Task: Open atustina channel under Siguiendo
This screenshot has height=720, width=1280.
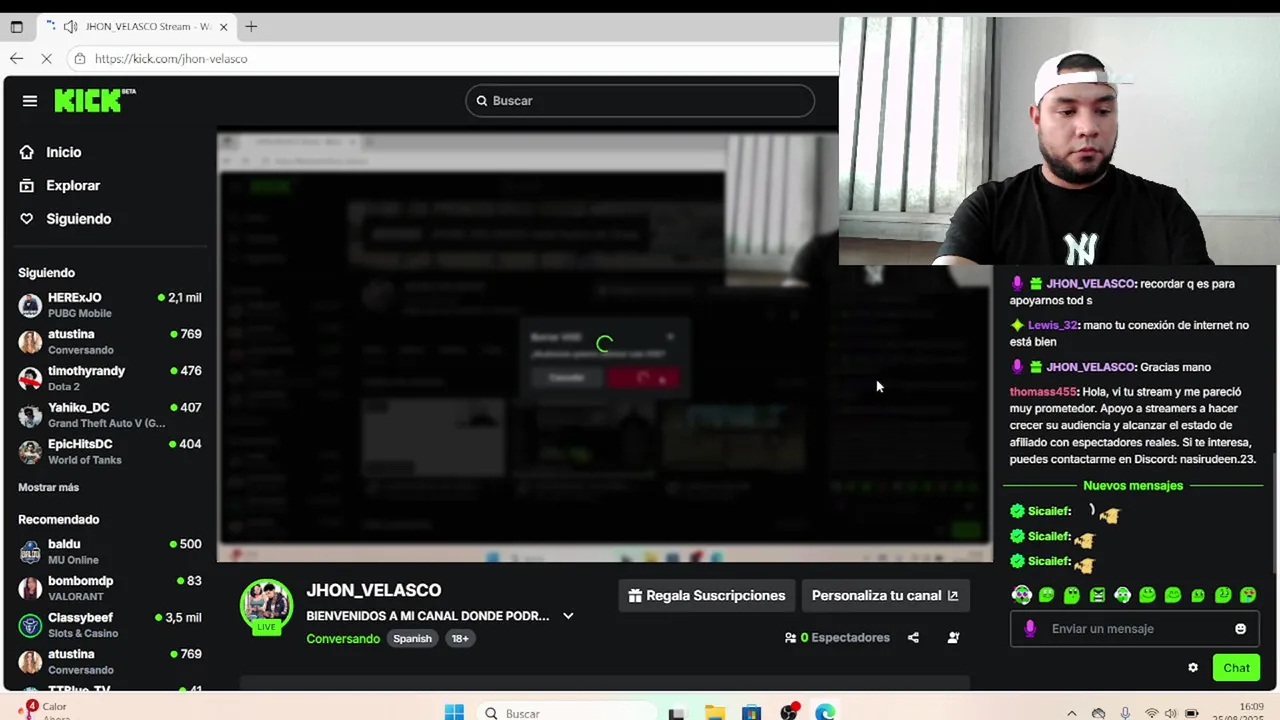Action: (x=110, y=341)
